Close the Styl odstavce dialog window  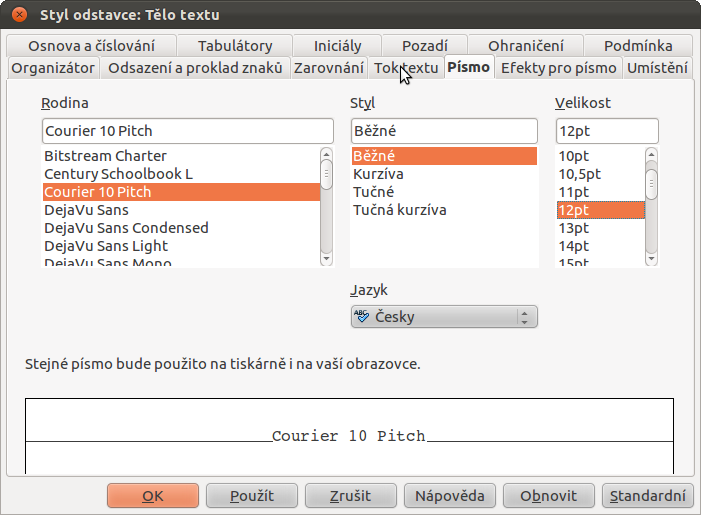19,14
